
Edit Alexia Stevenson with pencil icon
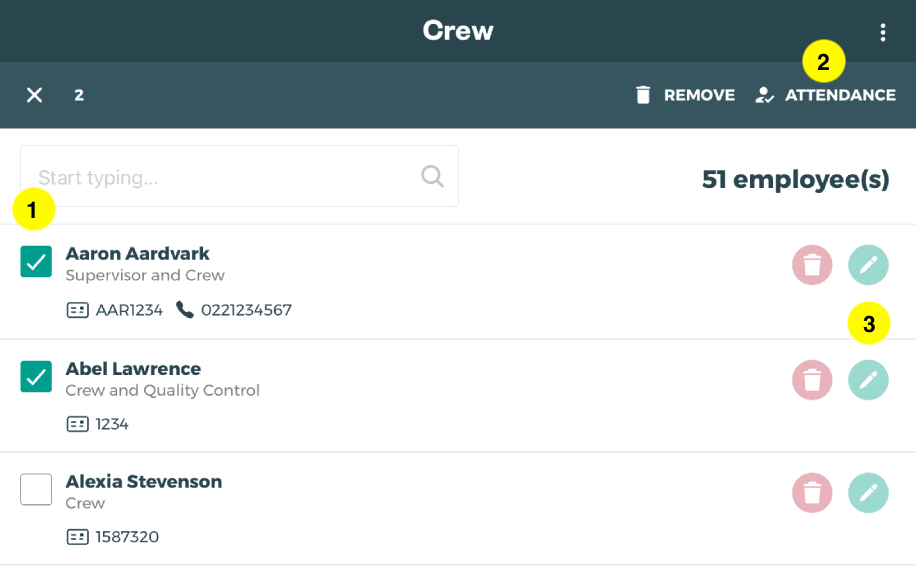point(868,493)
